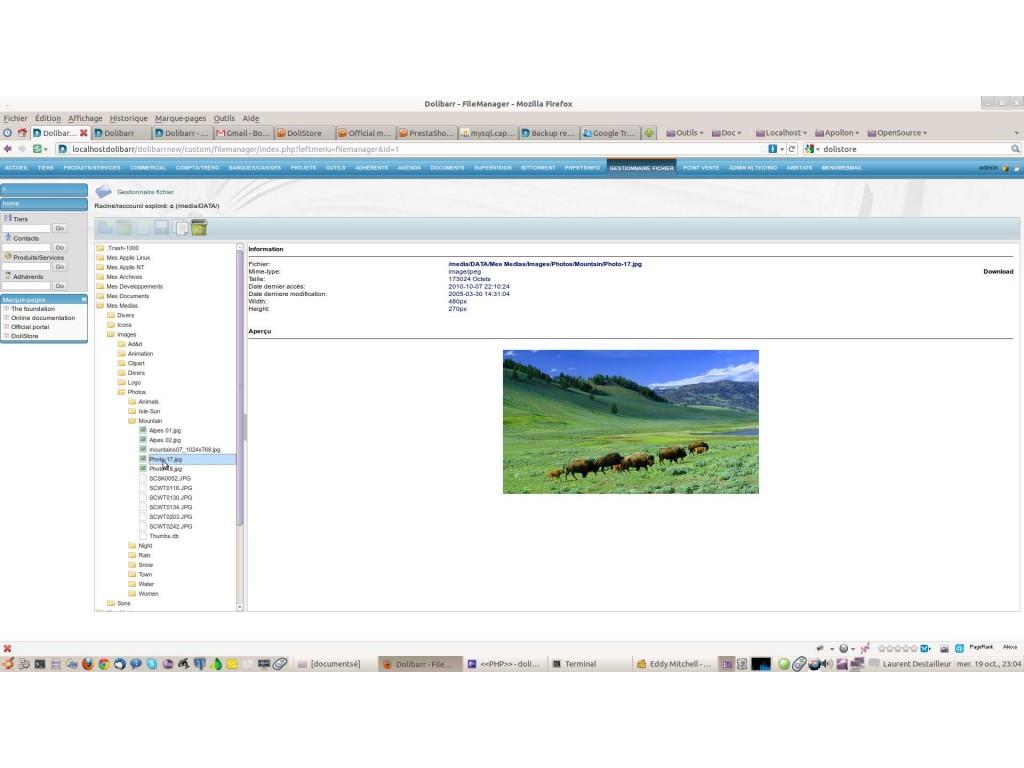Open the Women folder in tree
Image resolution: width=1024 pixels, height=768 pixels.
(148, 594)
